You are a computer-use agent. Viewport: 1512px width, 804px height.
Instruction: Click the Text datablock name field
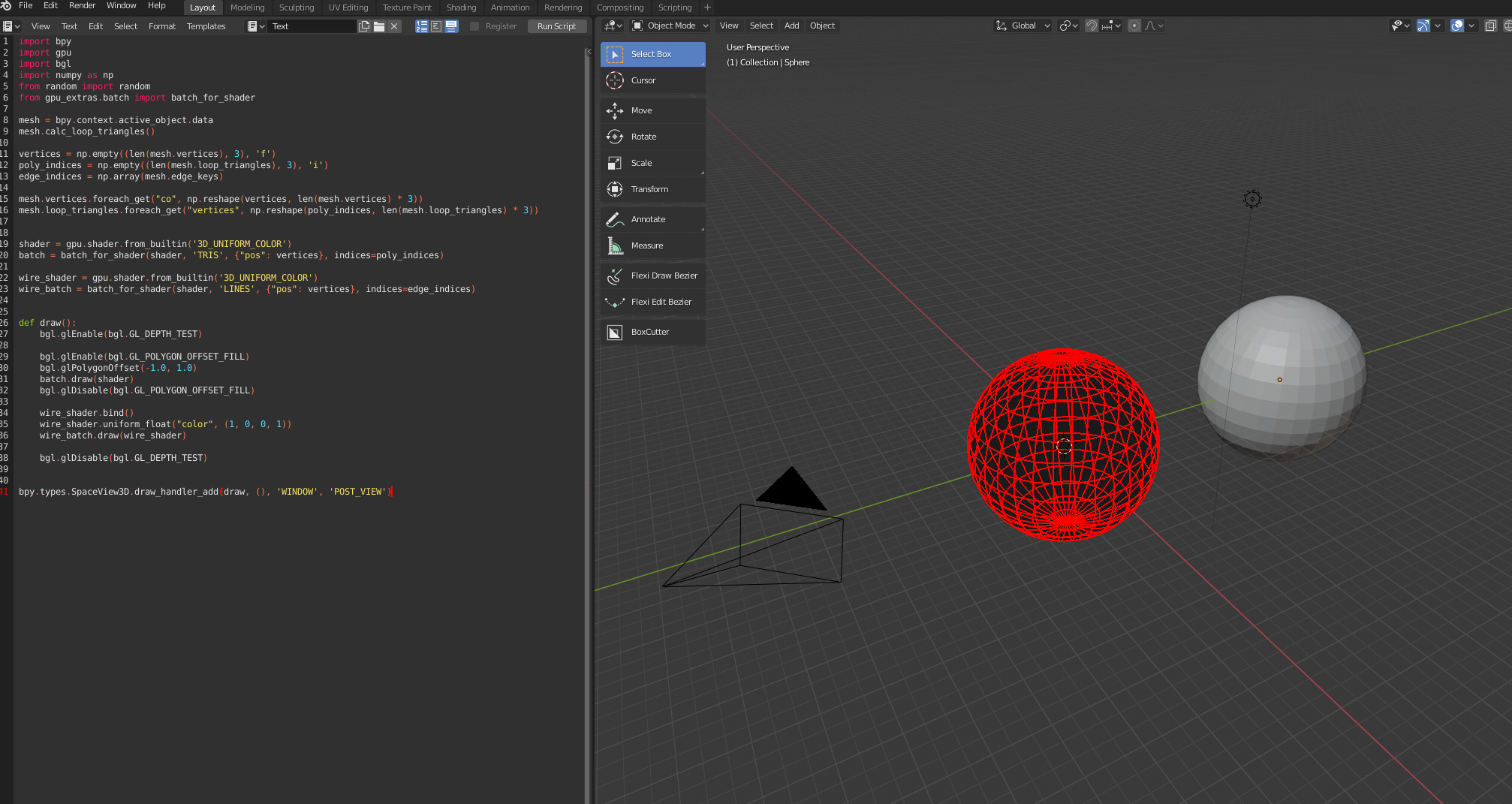[x=312, y=26]
